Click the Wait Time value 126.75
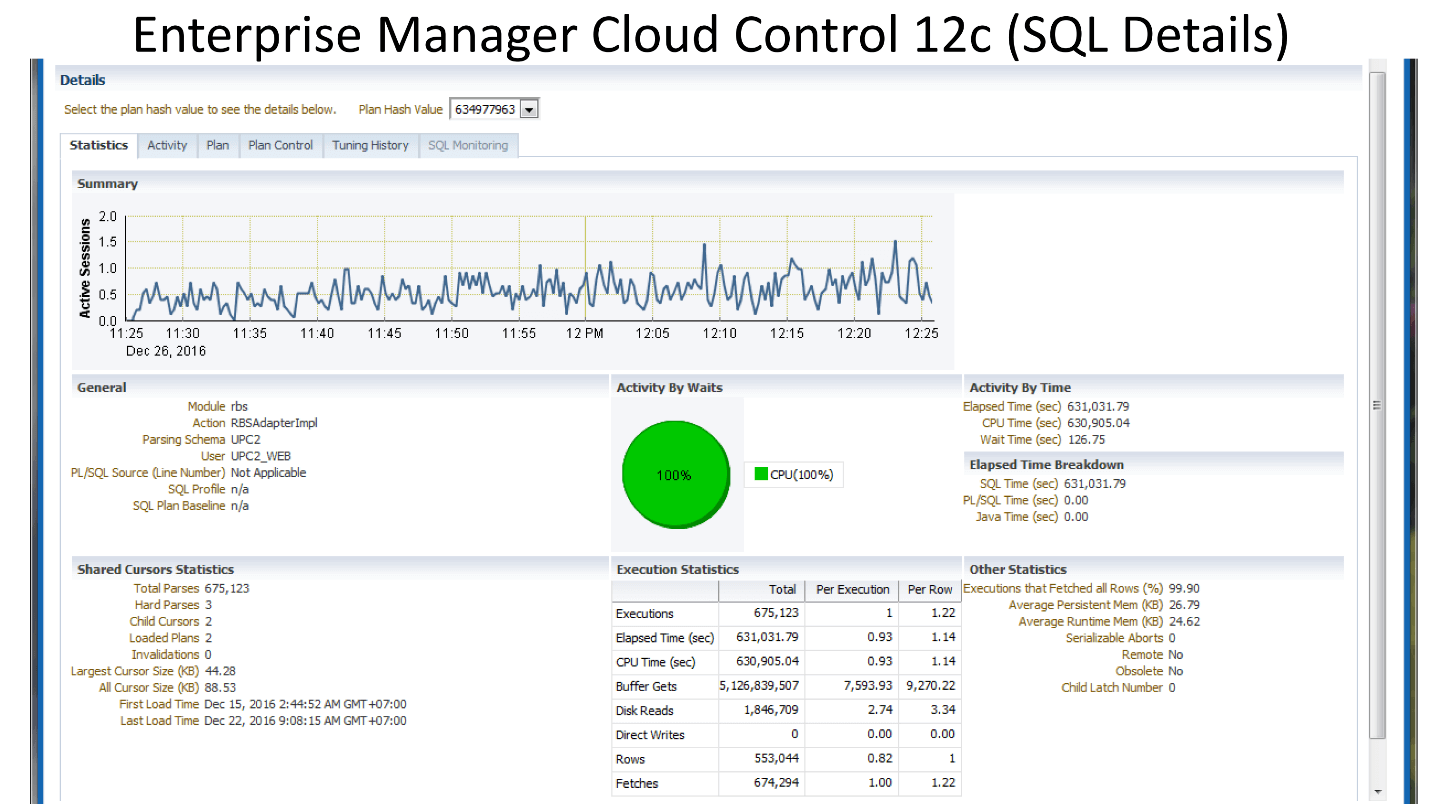Image resolution: width=1429 pixels, height=804 pixels. point(1086,440)
